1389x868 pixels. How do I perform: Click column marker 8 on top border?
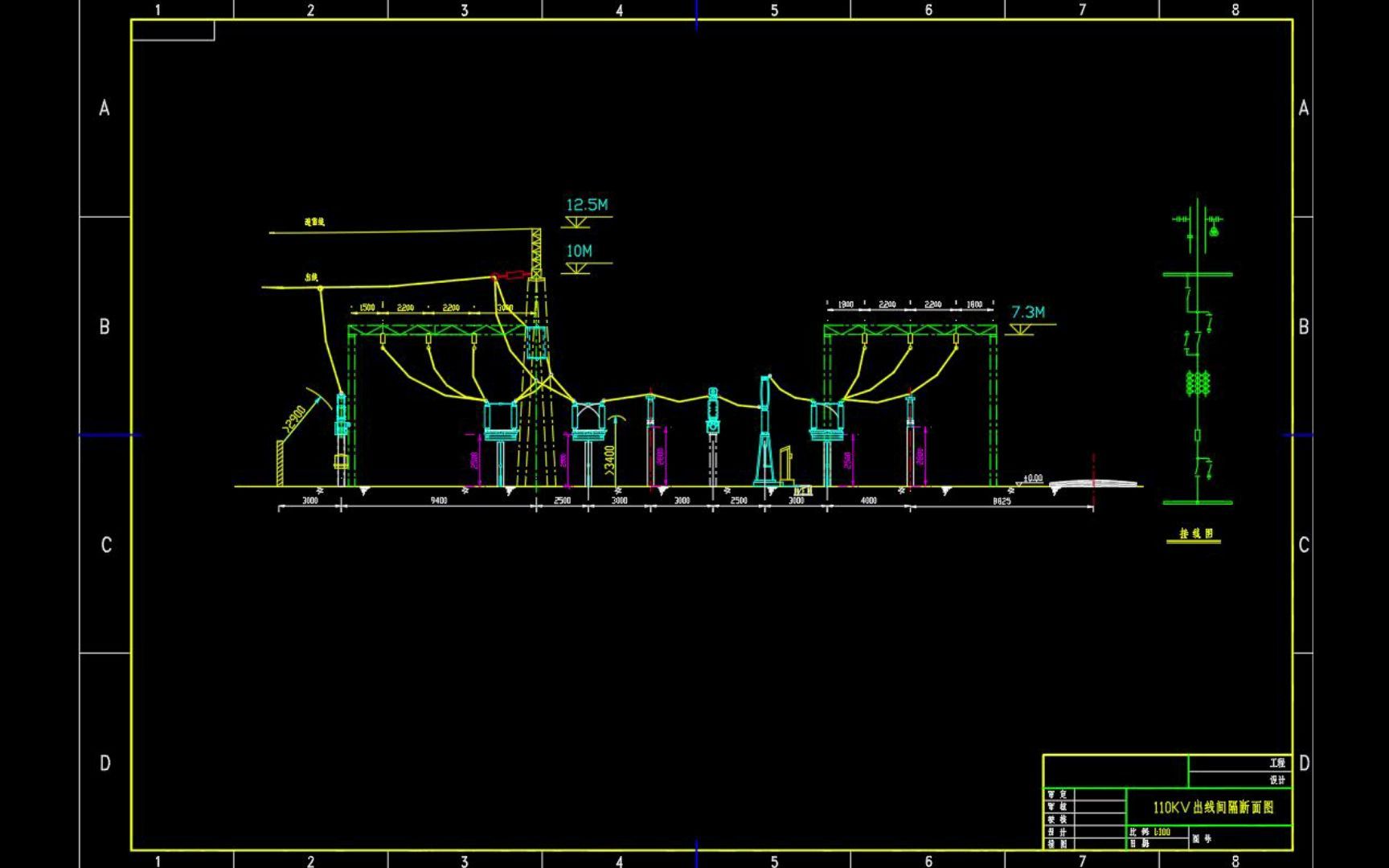tap(1235, 10)
